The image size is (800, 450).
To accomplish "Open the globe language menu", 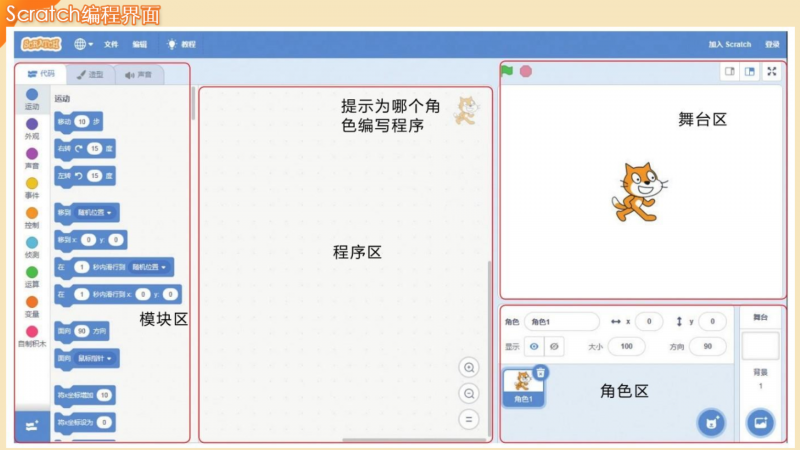I will (83, 44).
